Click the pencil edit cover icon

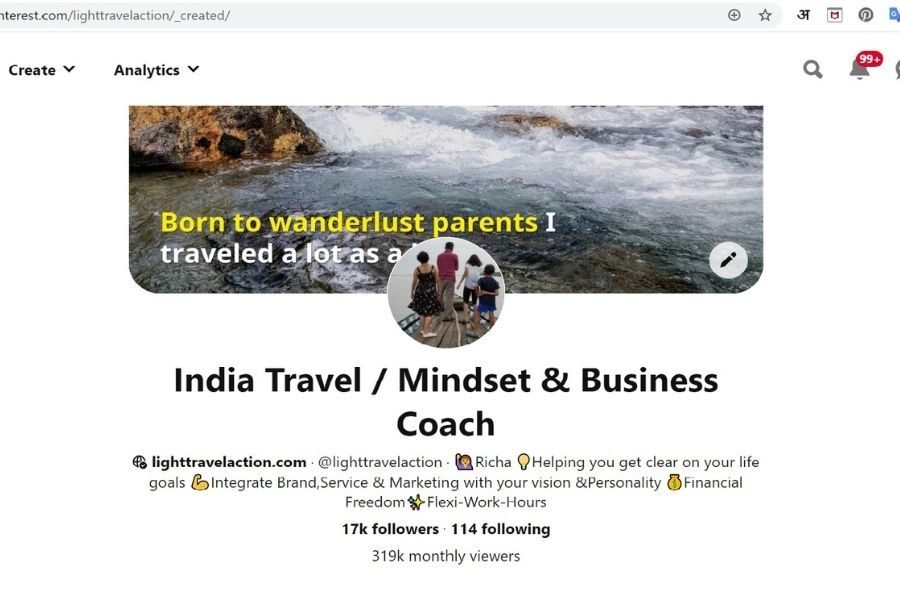pyautogui.click(x=728, y=260)
